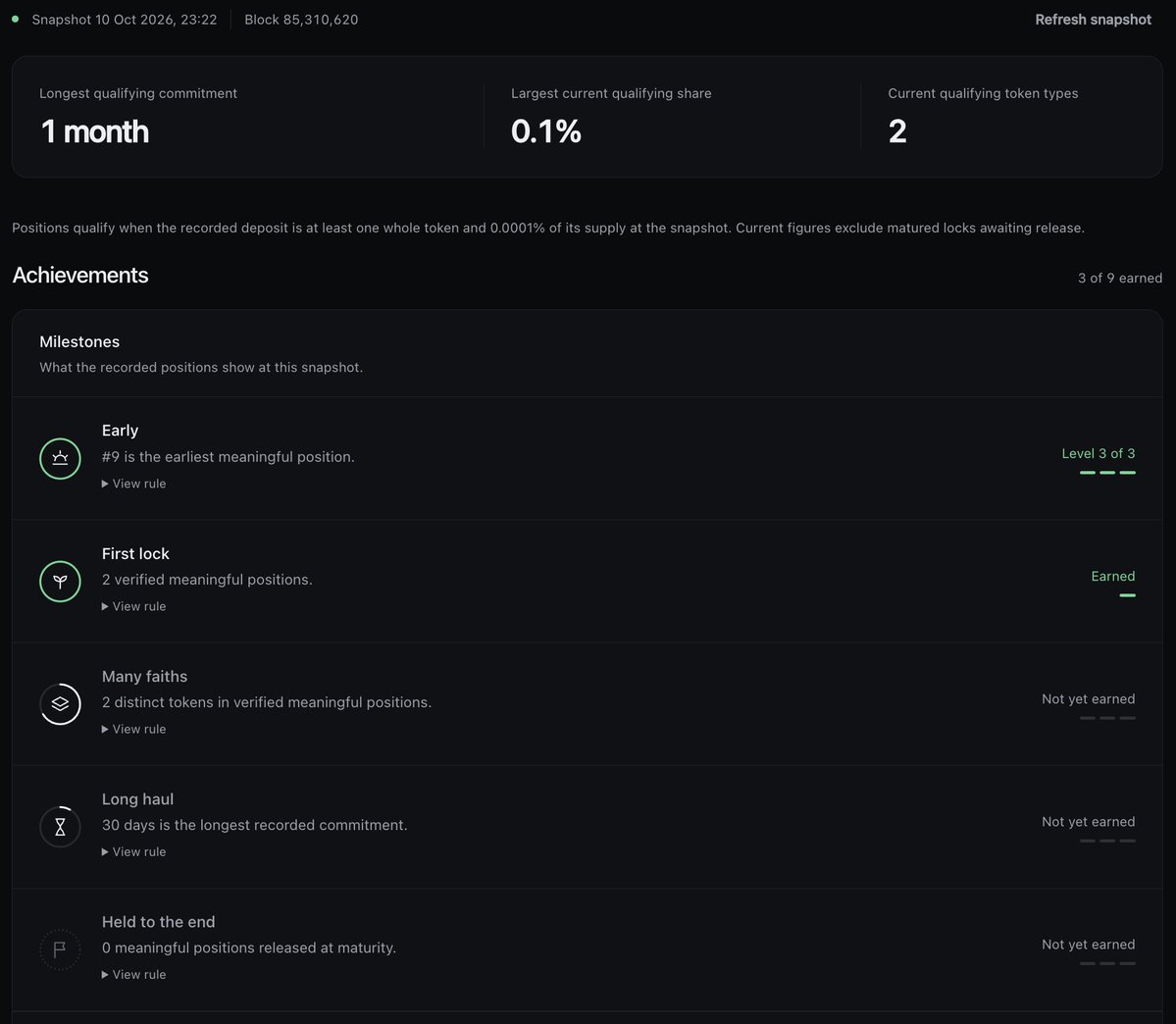Click the "Largest current qualifying share" label

pyautogui.click(x=611, y=94)
